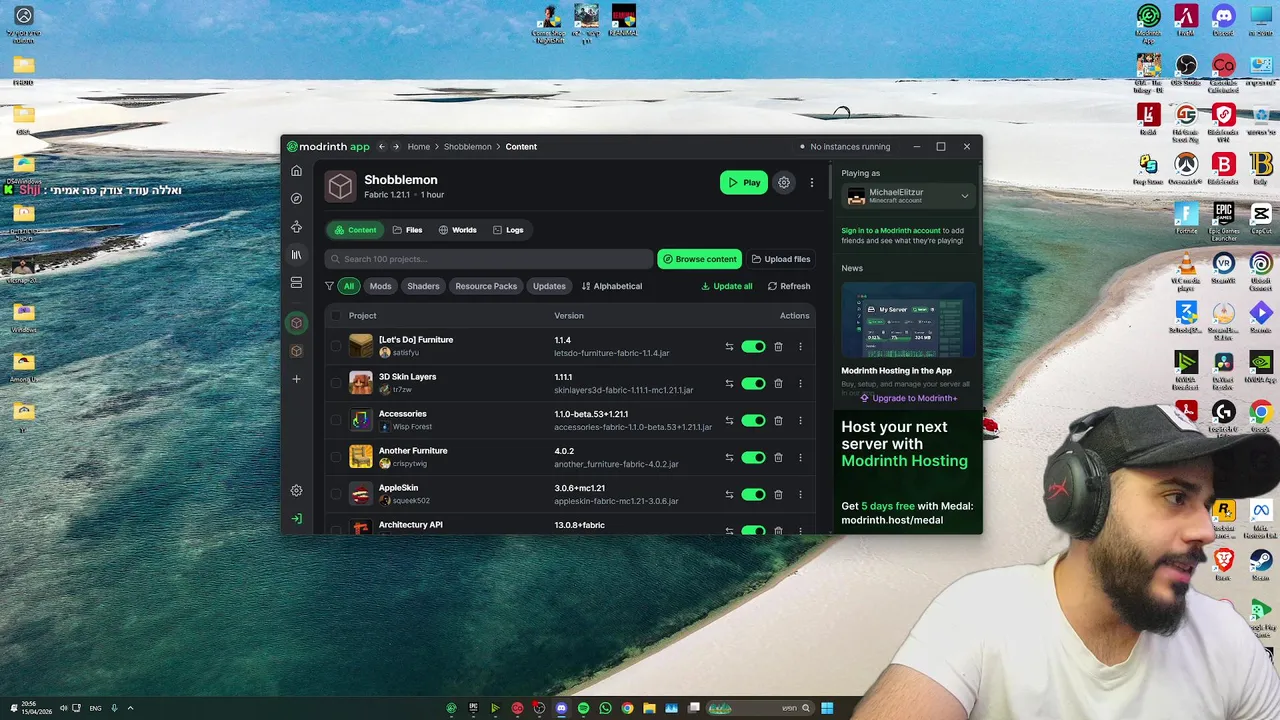Open the Shobblemon instance cube icon in sidebar
1280x720 pixels.
click(x=296, y=323)
